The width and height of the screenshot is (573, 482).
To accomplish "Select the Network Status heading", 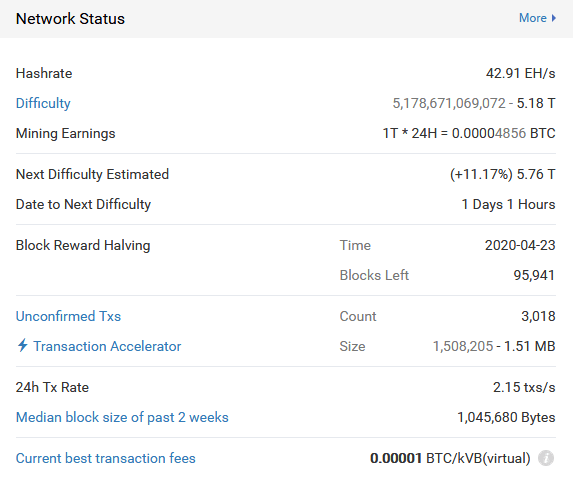I will coord(70,19).
